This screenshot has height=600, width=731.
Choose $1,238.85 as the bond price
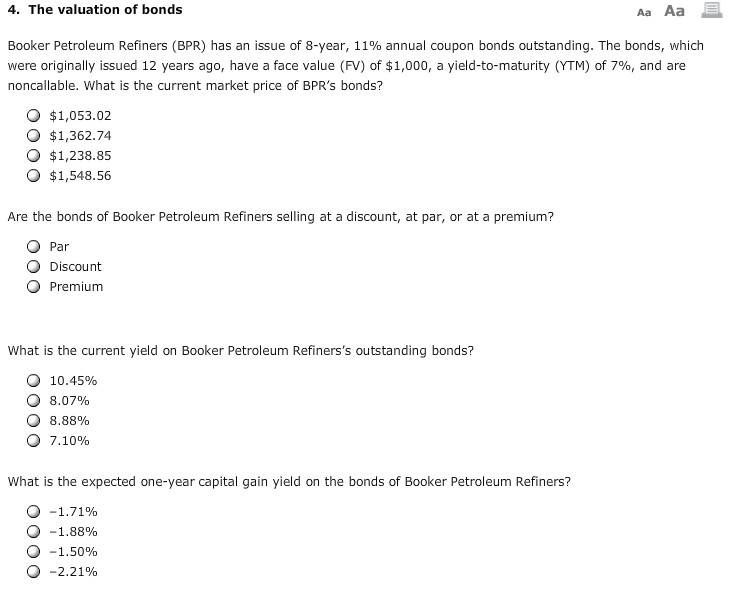(33, 155)
